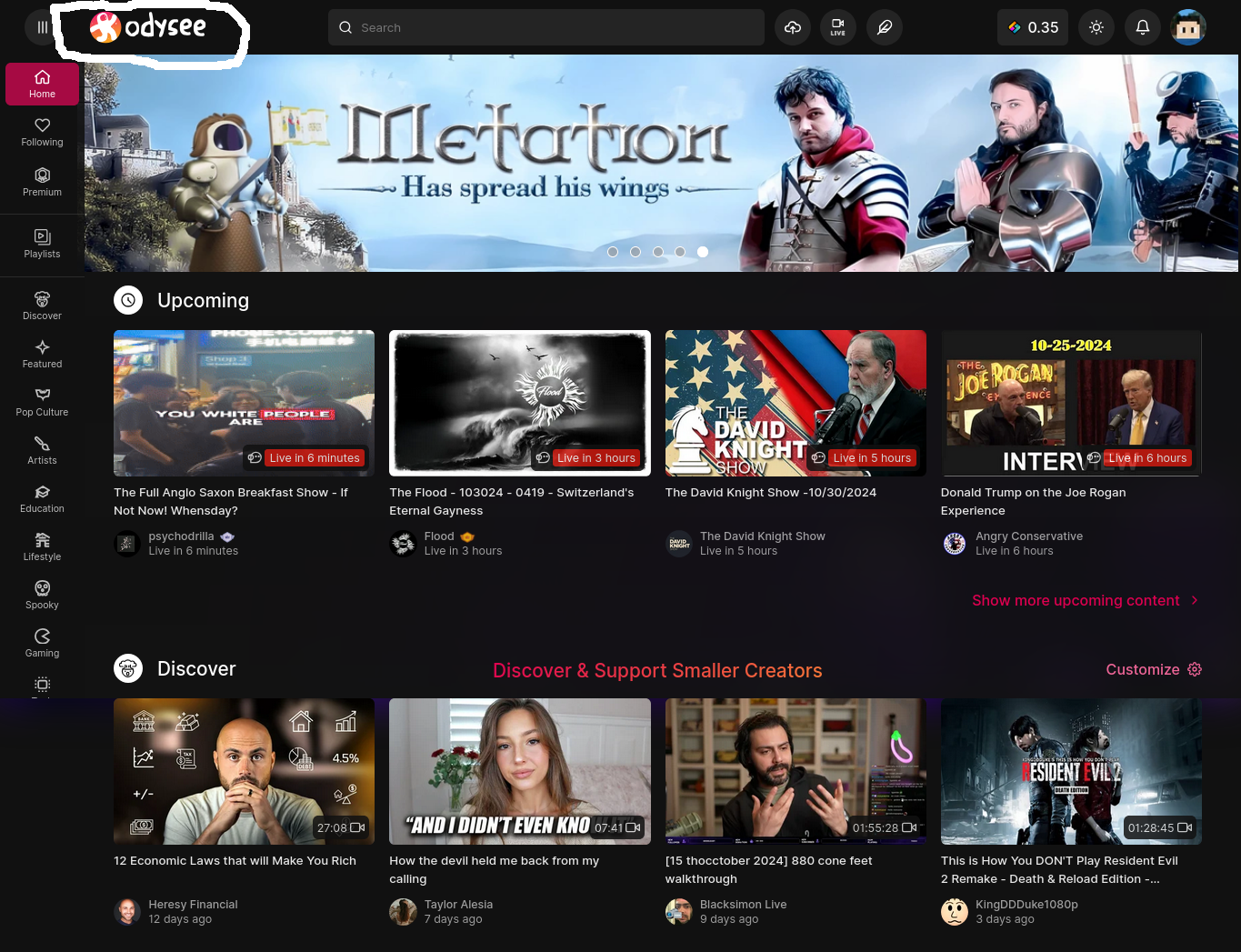Image resolution: width=1241 pixels, height=952 pixels.
Task: Open 880 cone feet walkthrough thumbnail
Action: [x=796, y=771]
